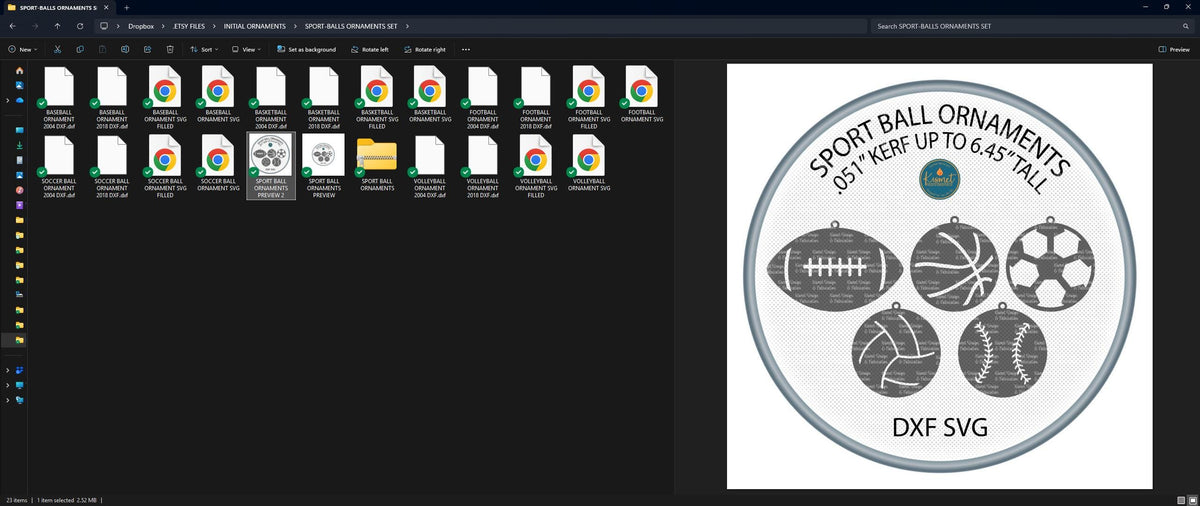
Task: Select SPORT BALL ORNAMENTS PREVIEW thumbnail
Action: [324, 167]
